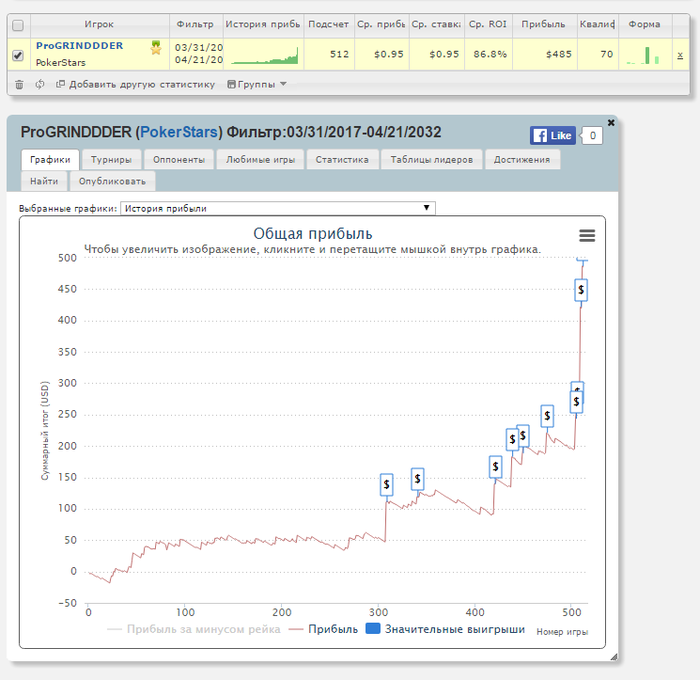The width and height of the screenshot is (700, 680).
Task: Toggle the Прибыль legend series
Action: (324, 629)
